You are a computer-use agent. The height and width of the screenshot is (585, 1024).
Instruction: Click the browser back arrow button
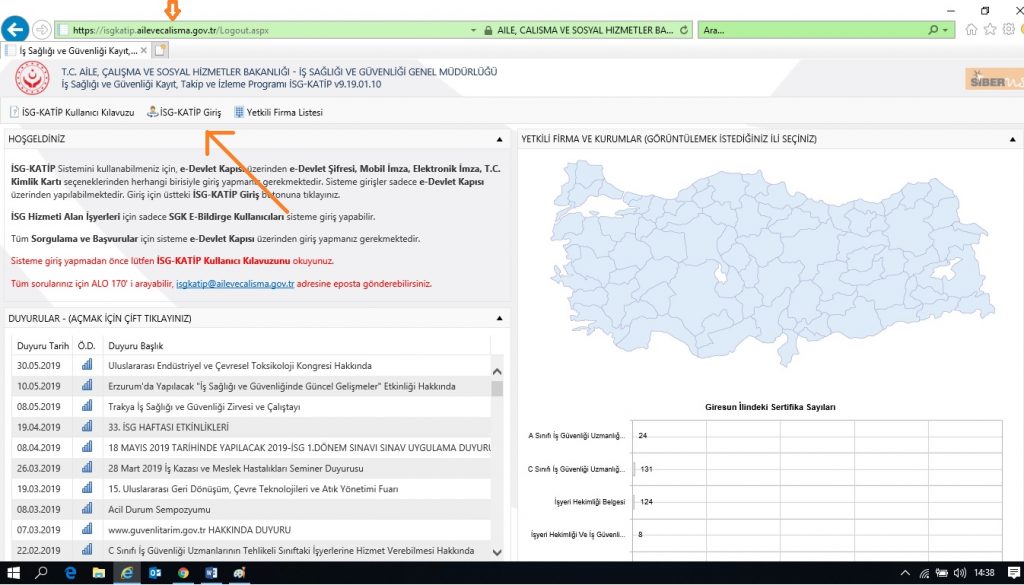(x=16, y=29)
